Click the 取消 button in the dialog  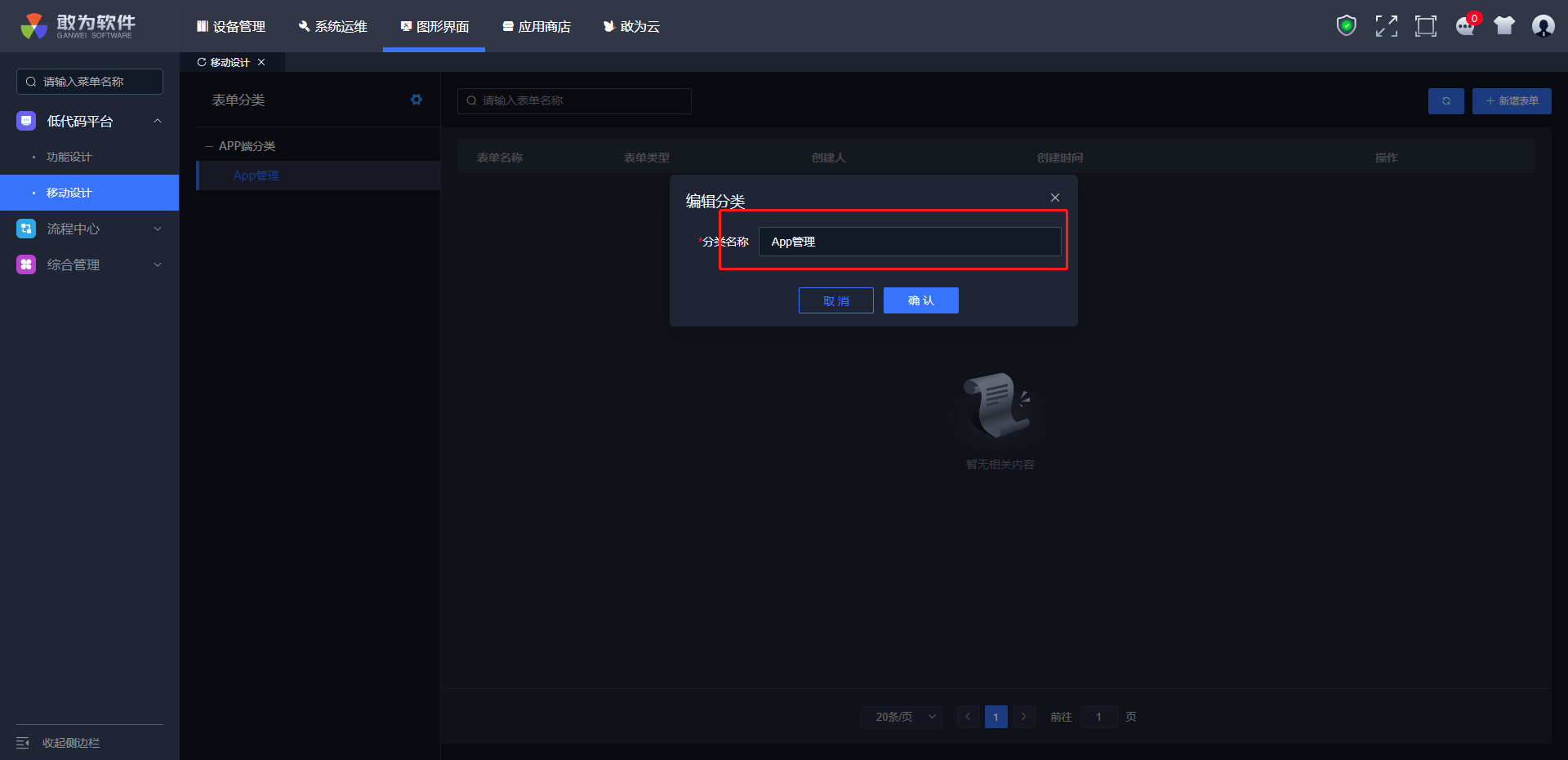pyautogui.click(x=836, y=300)
